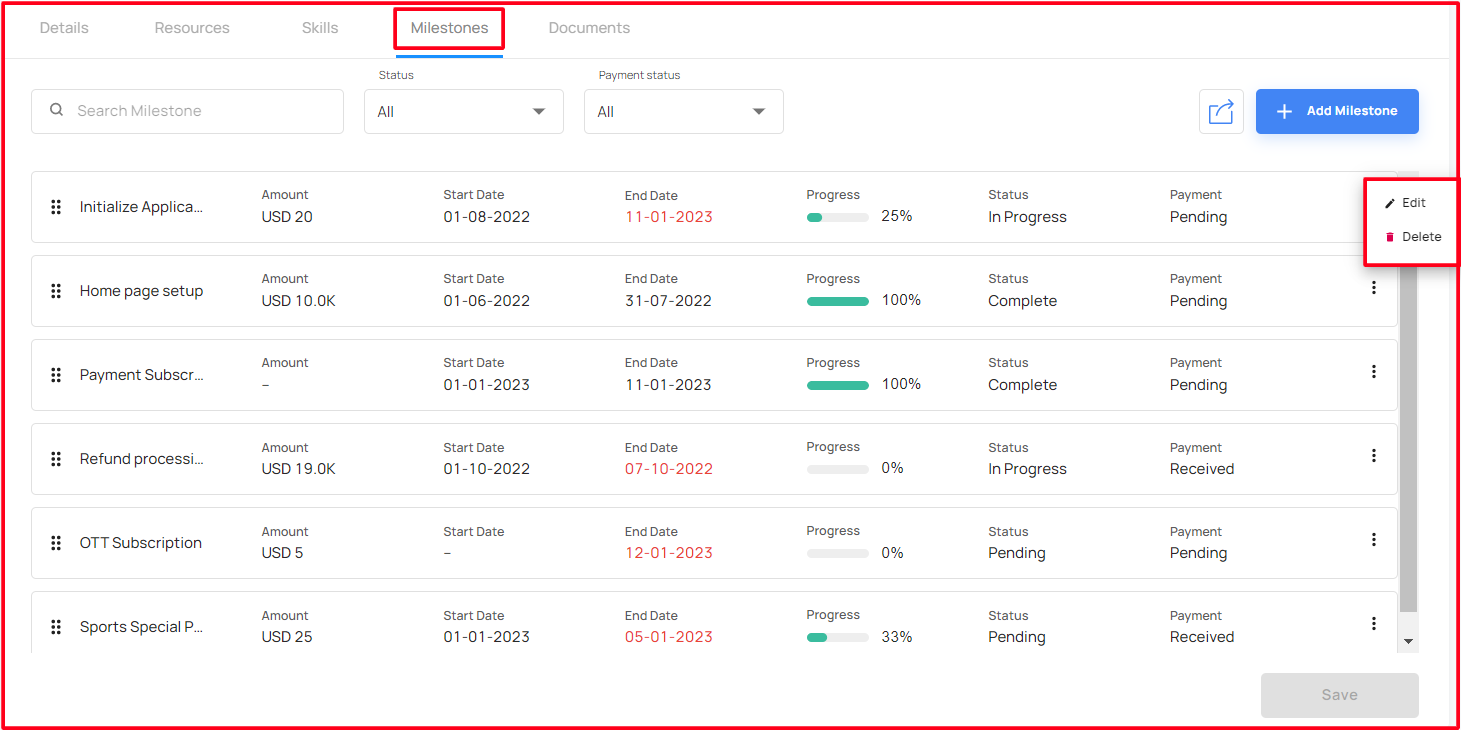Image resolution: width=1461 pixels, height=730 pixels.
Task: Open the three-dot menu for OTT Subscription
Action: coord(1374,540)
